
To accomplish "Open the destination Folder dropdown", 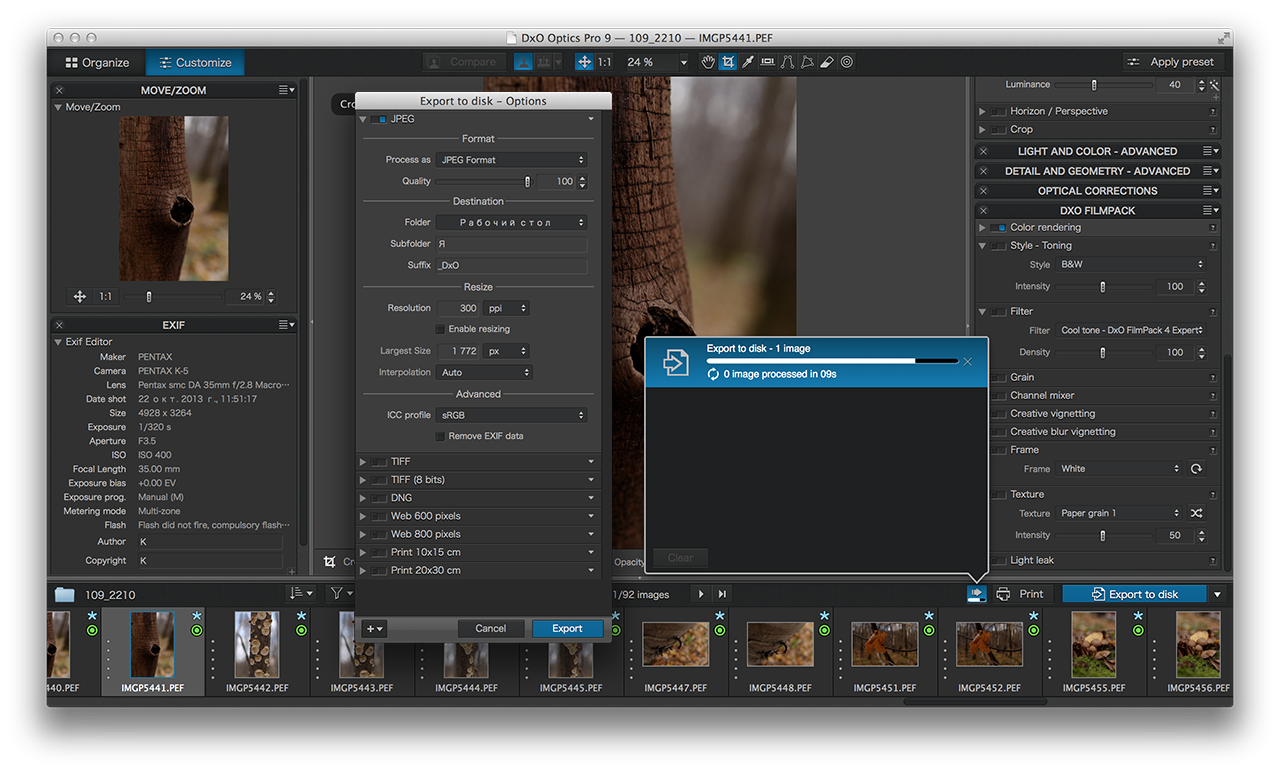I will 512,222.
